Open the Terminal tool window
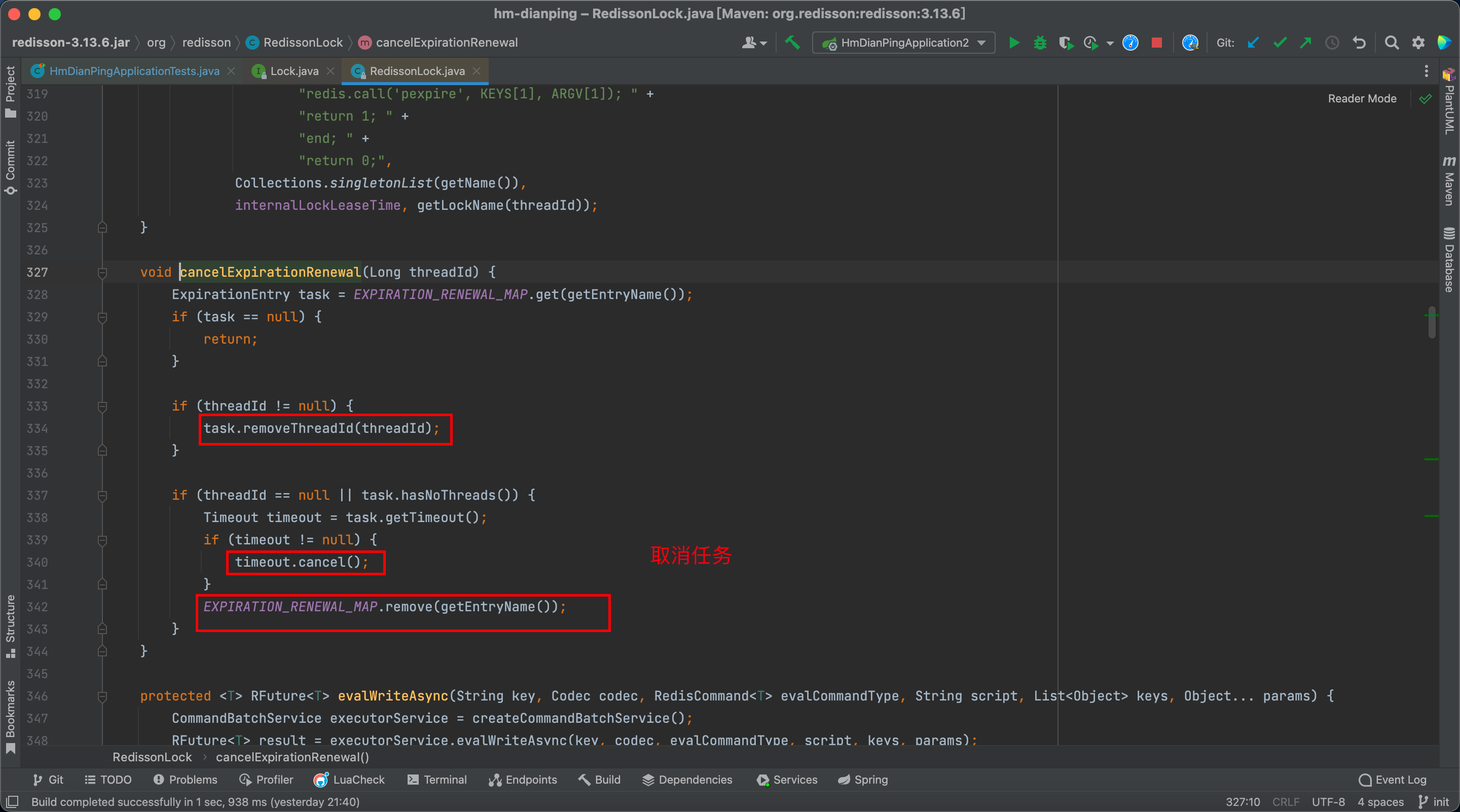1460x812 pixels. [x=437, y=780]
